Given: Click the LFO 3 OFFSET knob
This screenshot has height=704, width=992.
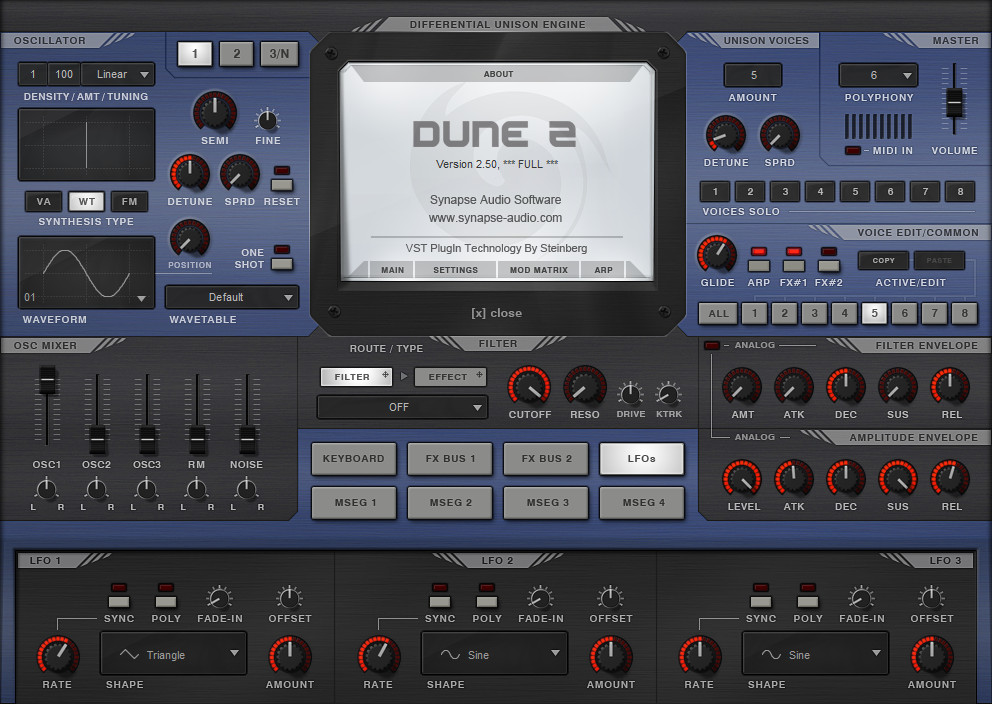Looking at the screenshot, I should click(x=931, y=598).
